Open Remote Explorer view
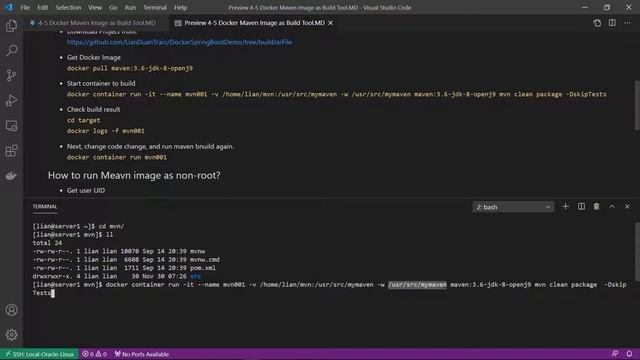640x360 pixels. coord(11,126)
